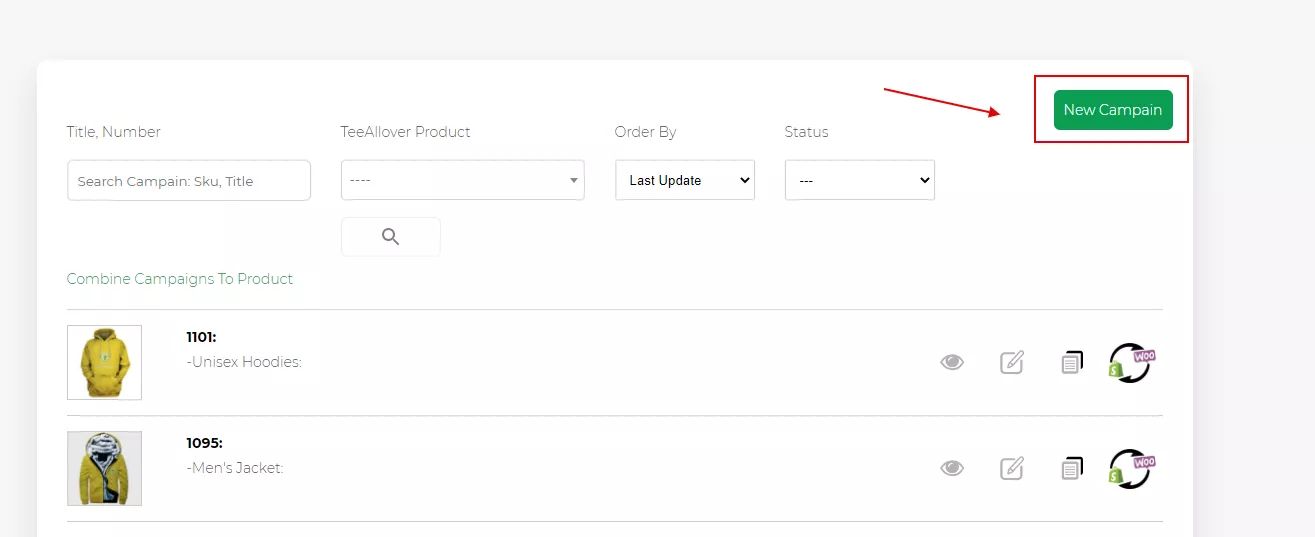Click the magnifier search icon button

[390, 237]
